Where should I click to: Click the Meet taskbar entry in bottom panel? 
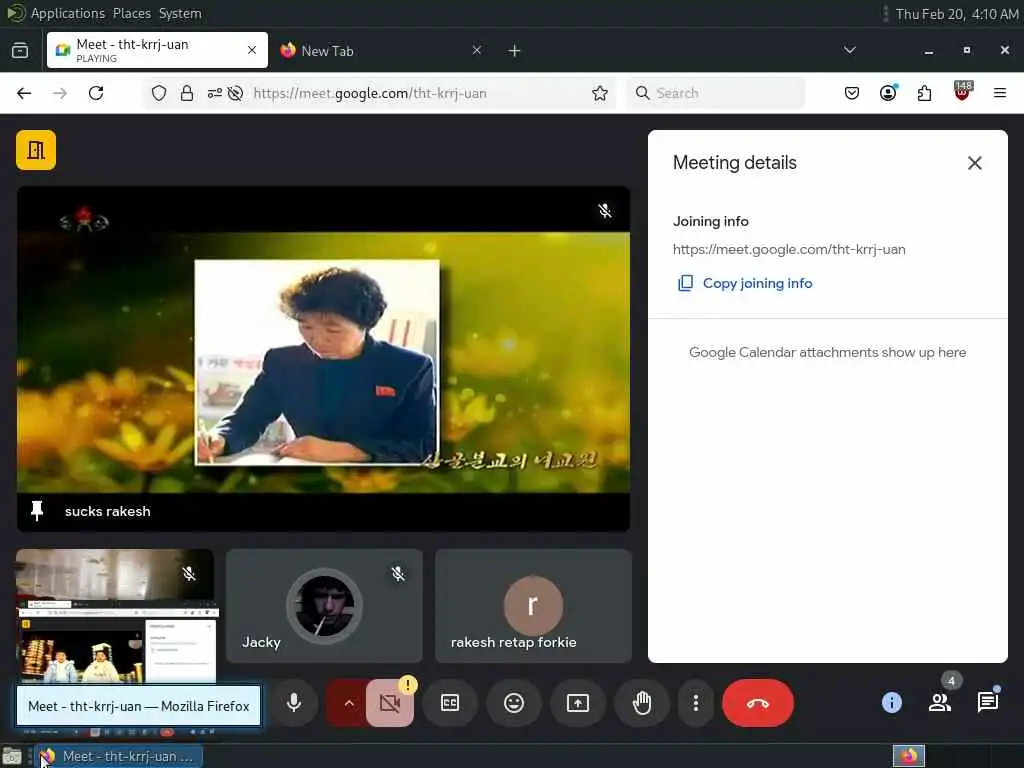point(119,756)
